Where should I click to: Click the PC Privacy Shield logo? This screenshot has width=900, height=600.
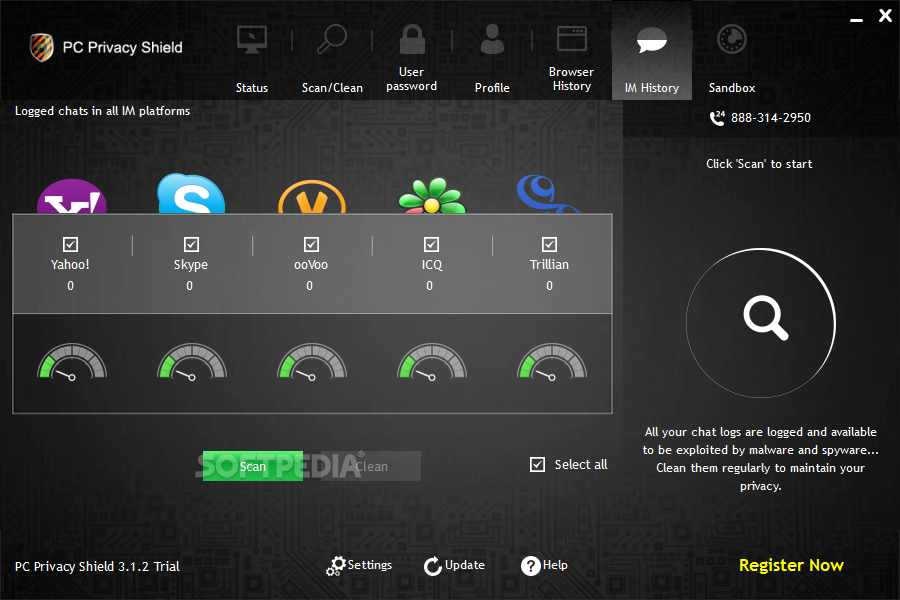(42, 47)
